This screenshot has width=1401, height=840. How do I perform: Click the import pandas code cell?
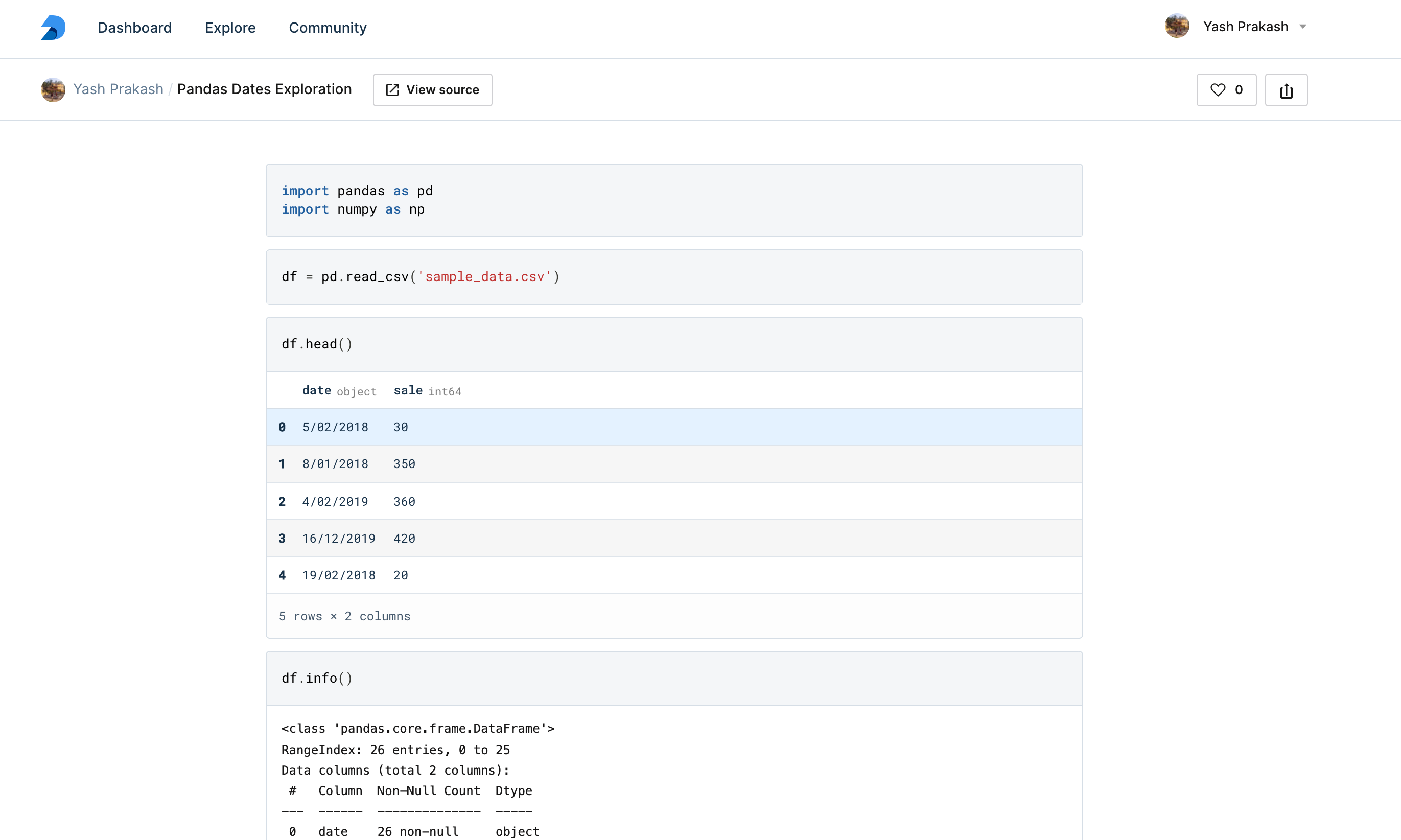pos(673,200)
